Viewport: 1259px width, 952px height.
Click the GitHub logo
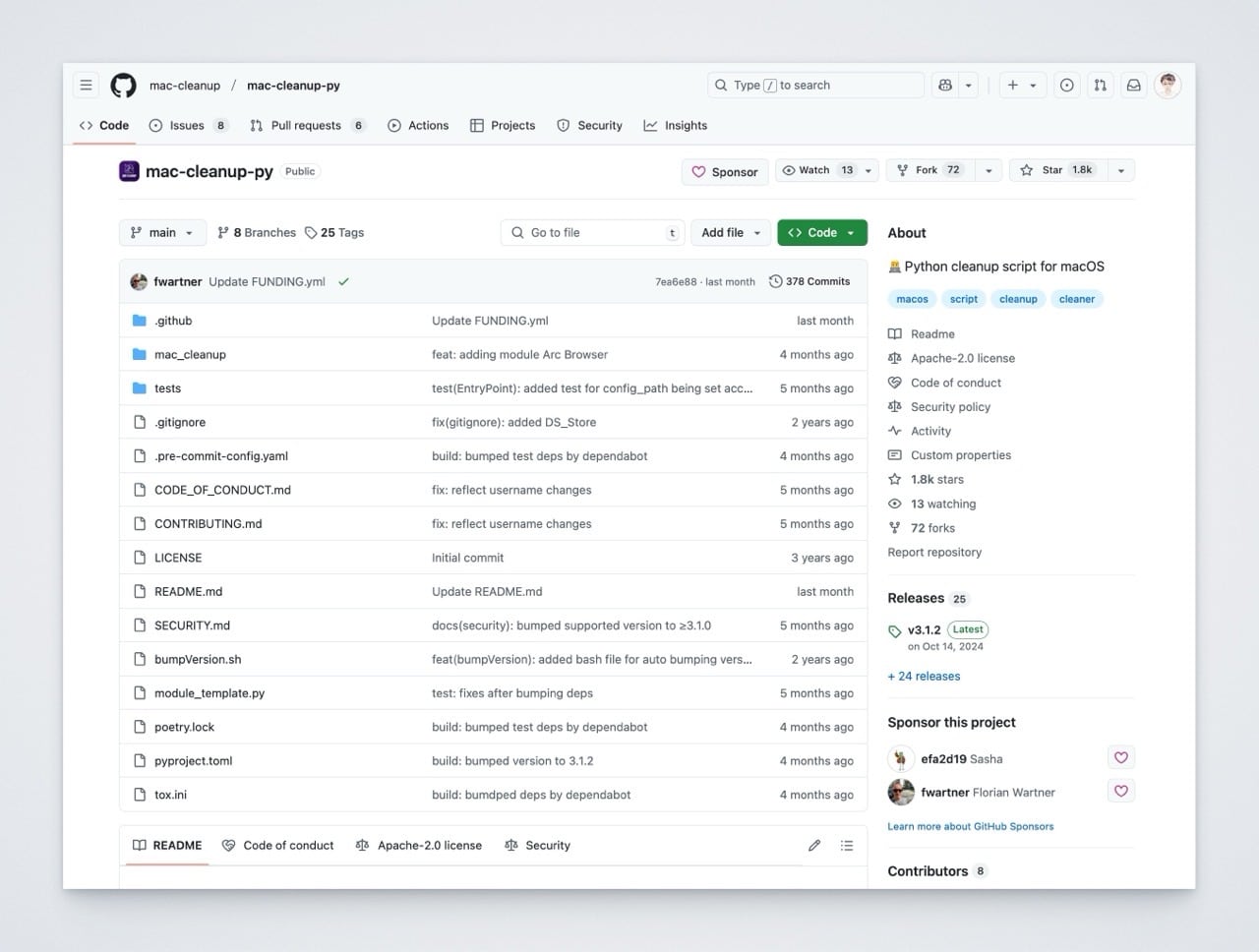123,86
